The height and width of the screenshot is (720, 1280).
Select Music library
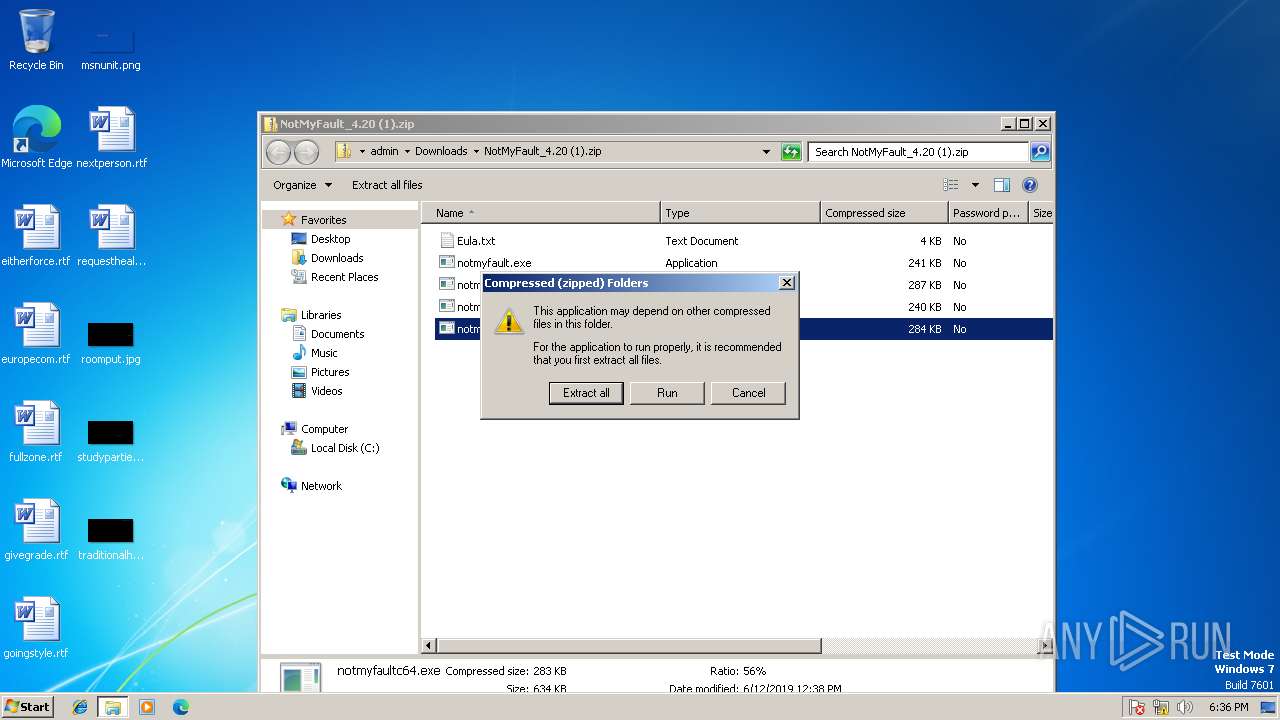324,353
